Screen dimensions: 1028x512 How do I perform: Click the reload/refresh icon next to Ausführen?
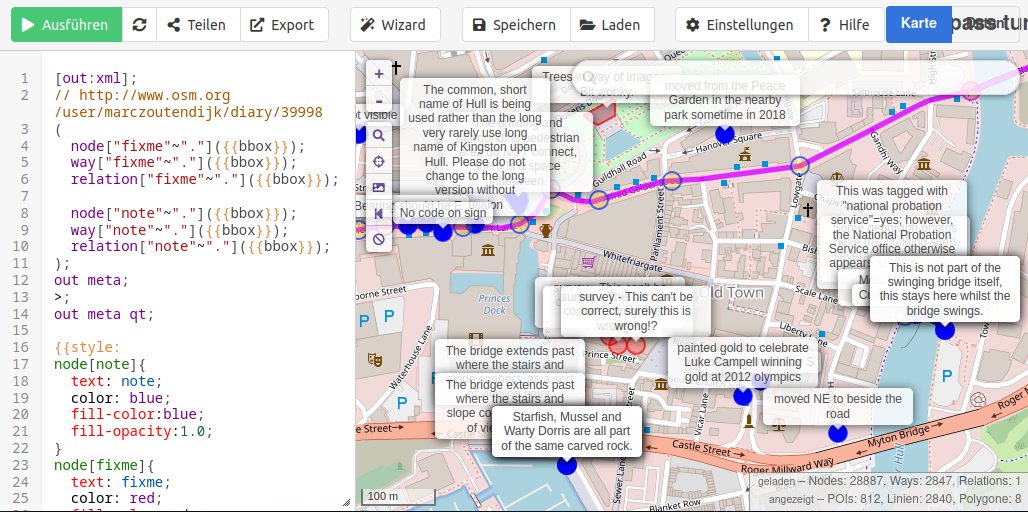139,25
